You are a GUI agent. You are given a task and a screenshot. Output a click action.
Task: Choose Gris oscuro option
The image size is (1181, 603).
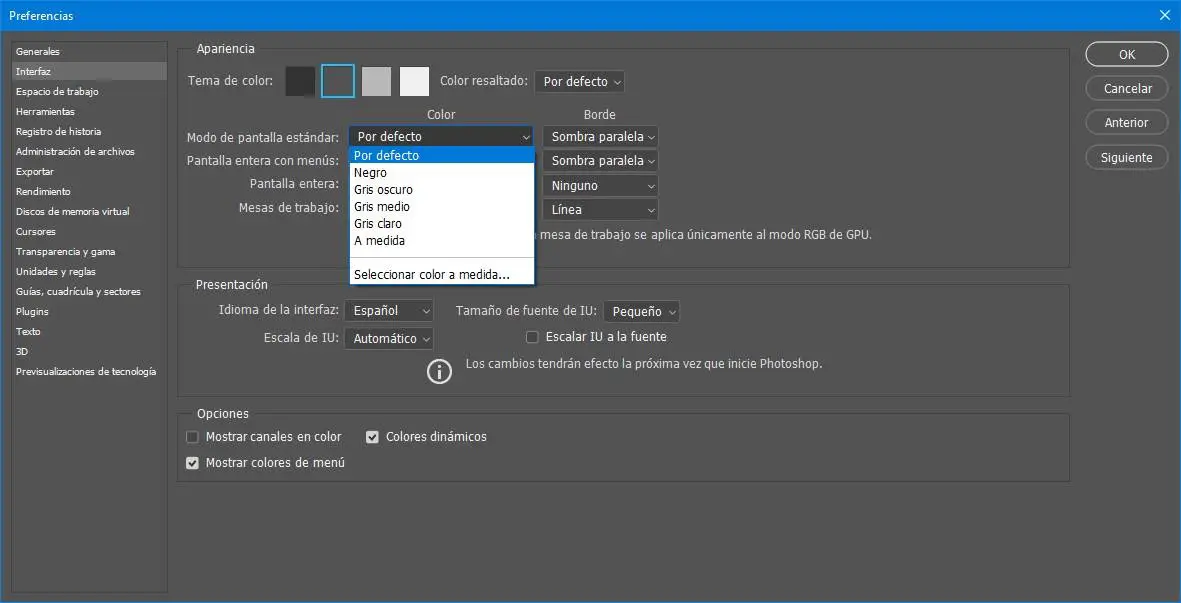pos(442,190)
